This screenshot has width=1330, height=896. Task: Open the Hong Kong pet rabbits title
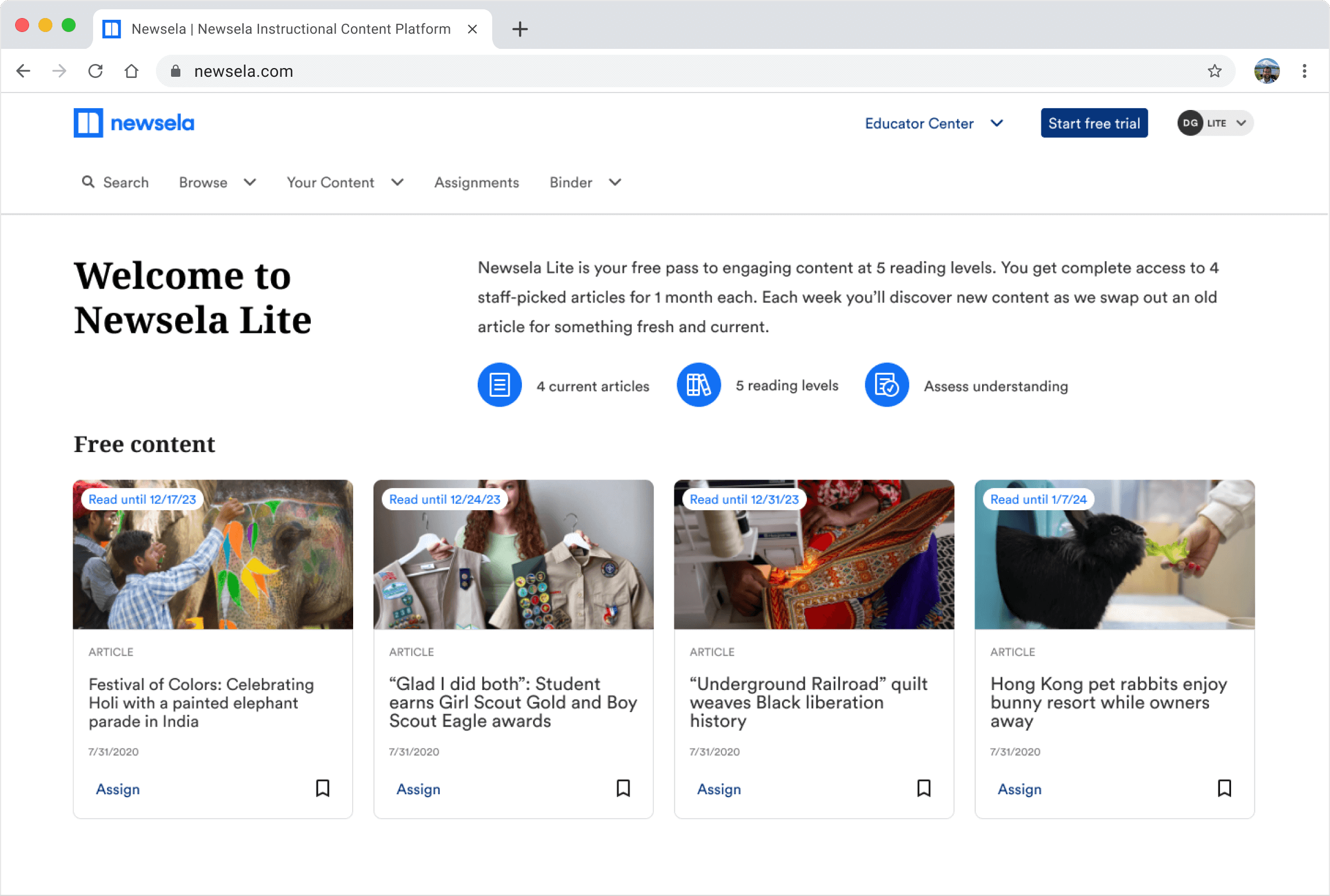(1109, 702)
